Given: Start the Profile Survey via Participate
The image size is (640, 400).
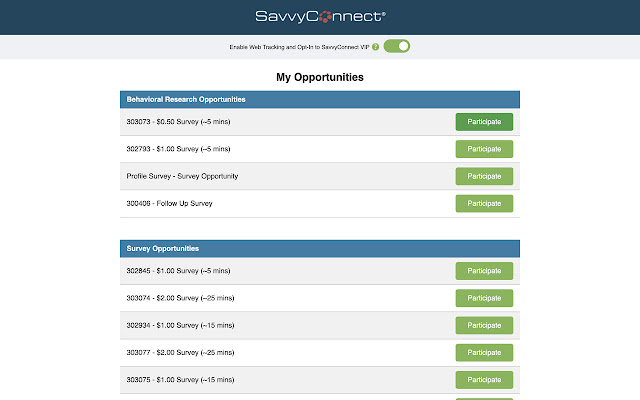Looking at the screenshot, I should point(484,176).
